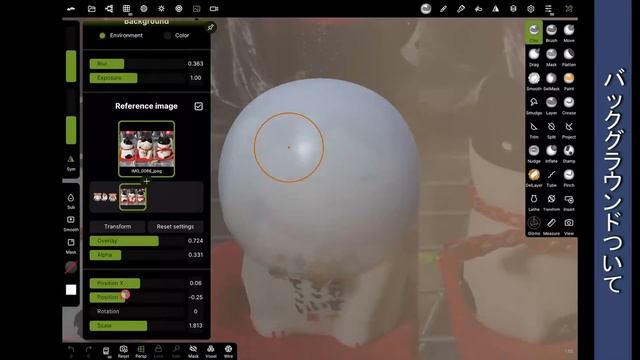Select the Transform tool in tool palette
Image resolution: width=640 pixels, height=360 pixels.
pos(551,202)
